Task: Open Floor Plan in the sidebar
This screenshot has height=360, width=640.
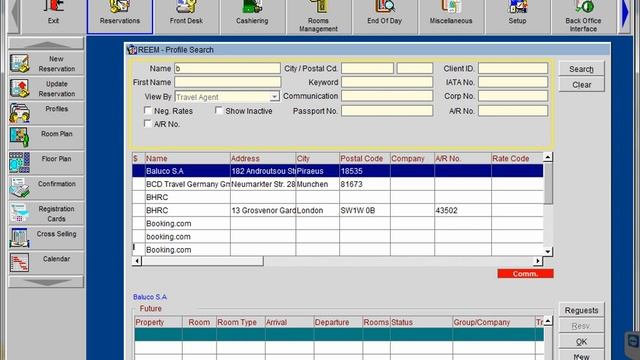Action: coord(46,163)
